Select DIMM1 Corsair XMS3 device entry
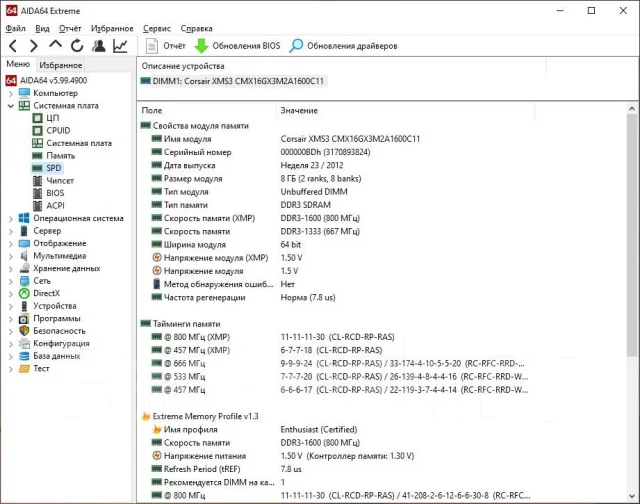Screen dimensions: 640x504 (233, 81)
